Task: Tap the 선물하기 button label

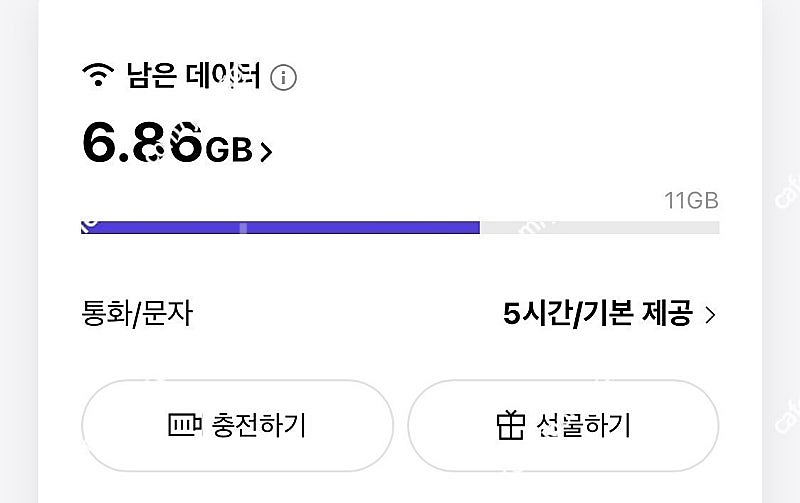Action: (584, 426)
